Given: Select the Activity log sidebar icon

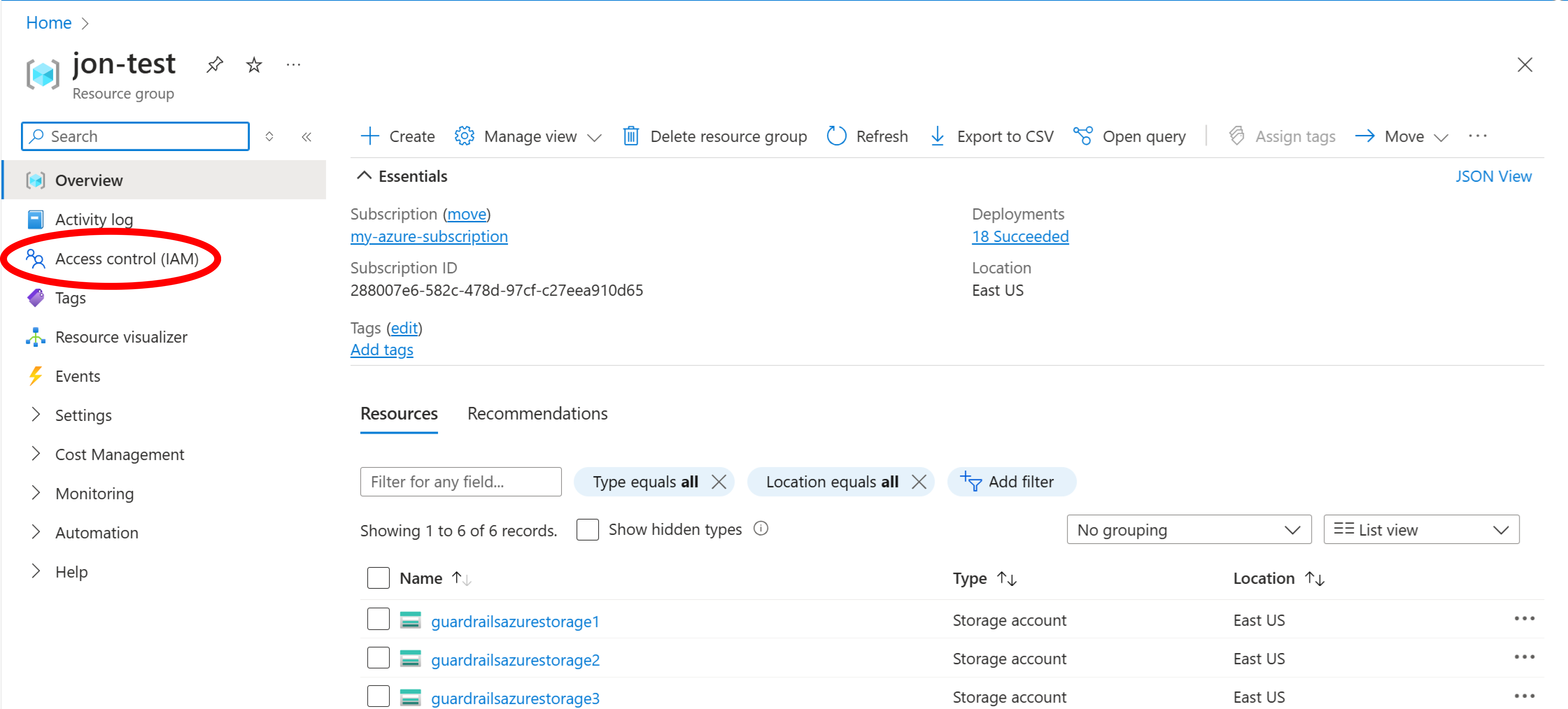Looking at the screenshot, I should pos(35,219).
